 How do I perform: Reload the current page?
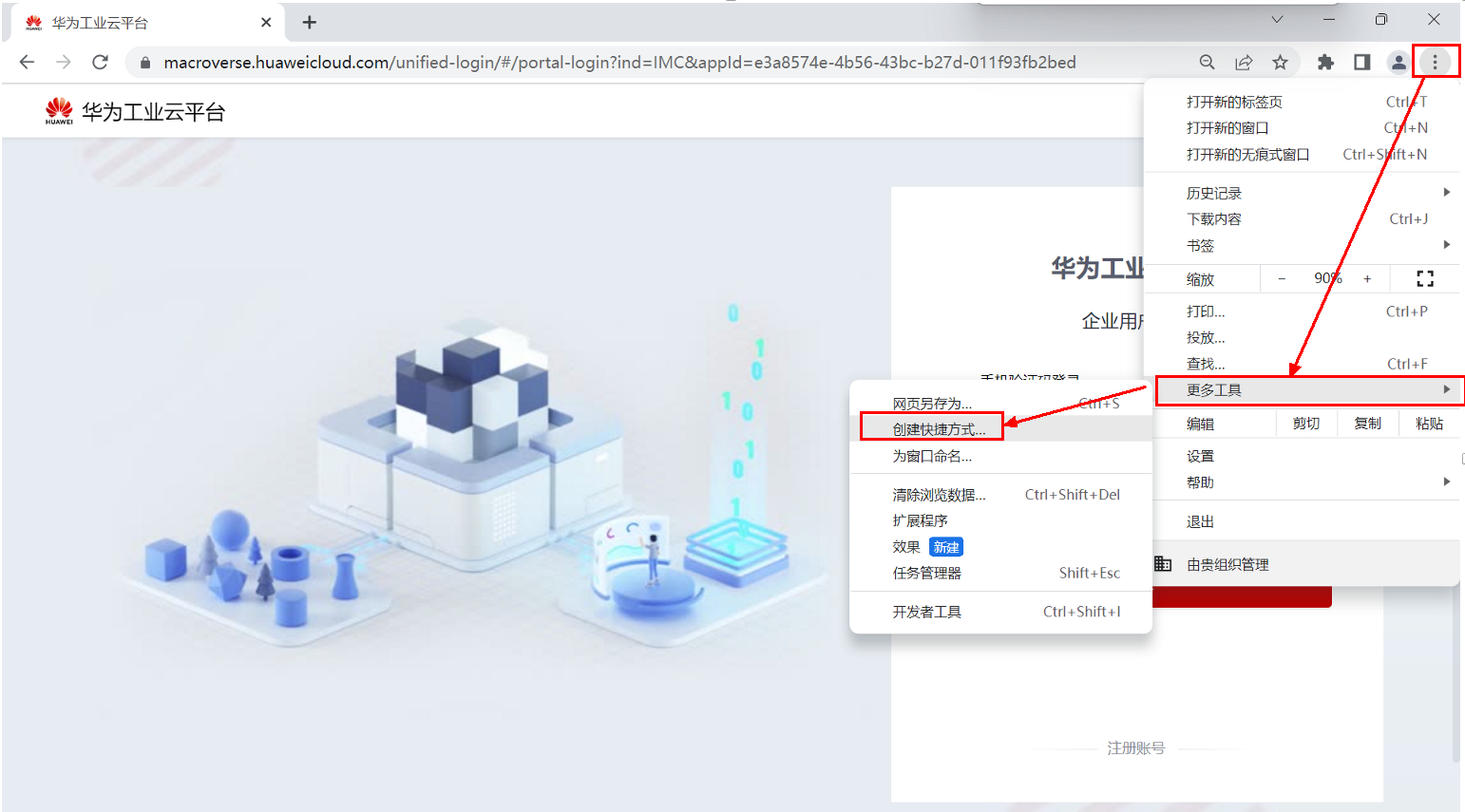click(100, 63)
